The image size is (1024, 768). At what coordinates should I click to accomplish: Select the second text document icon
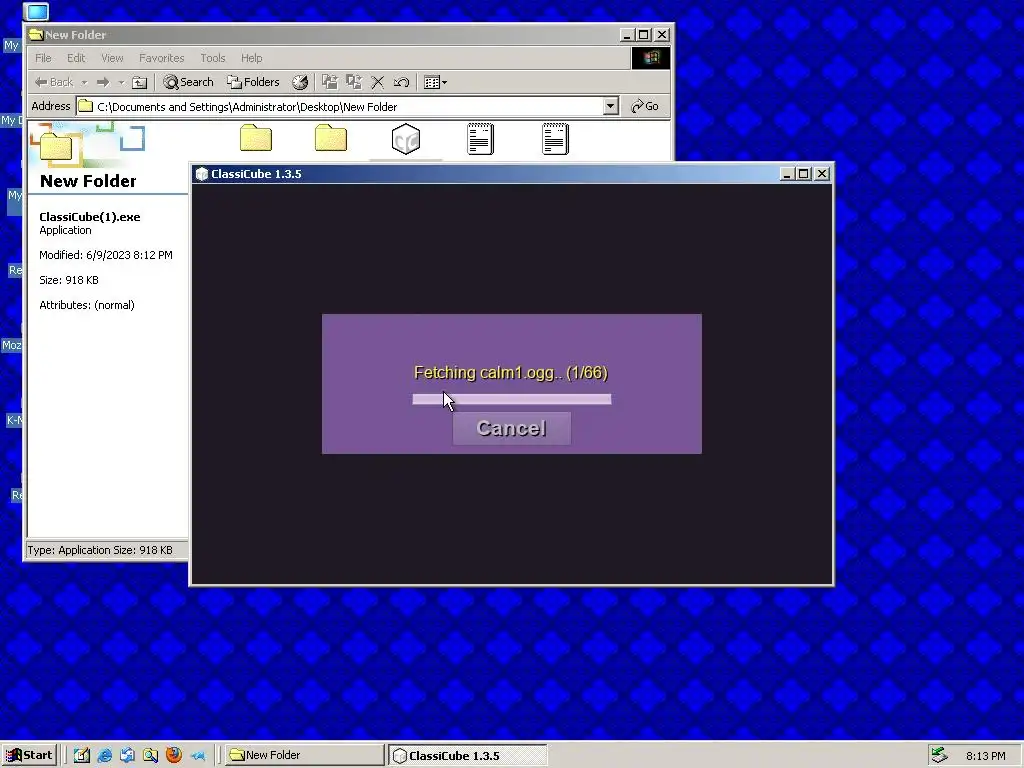(x=556, y=138)
